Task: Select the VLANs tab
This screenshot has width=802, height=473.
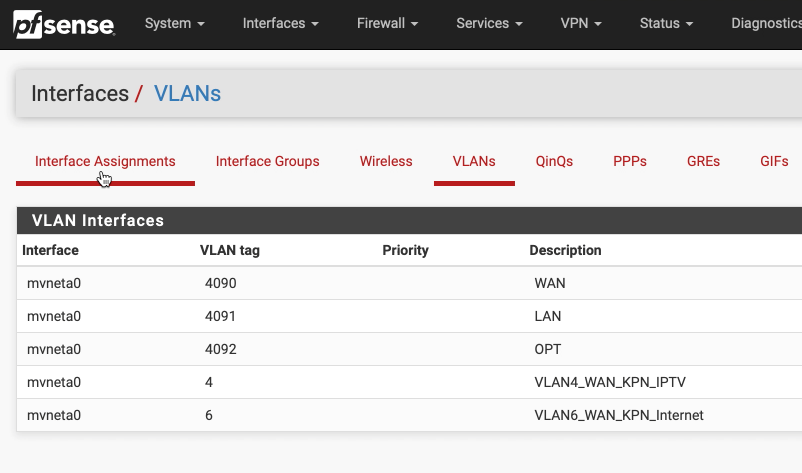Action: click(x=474, y=162)
